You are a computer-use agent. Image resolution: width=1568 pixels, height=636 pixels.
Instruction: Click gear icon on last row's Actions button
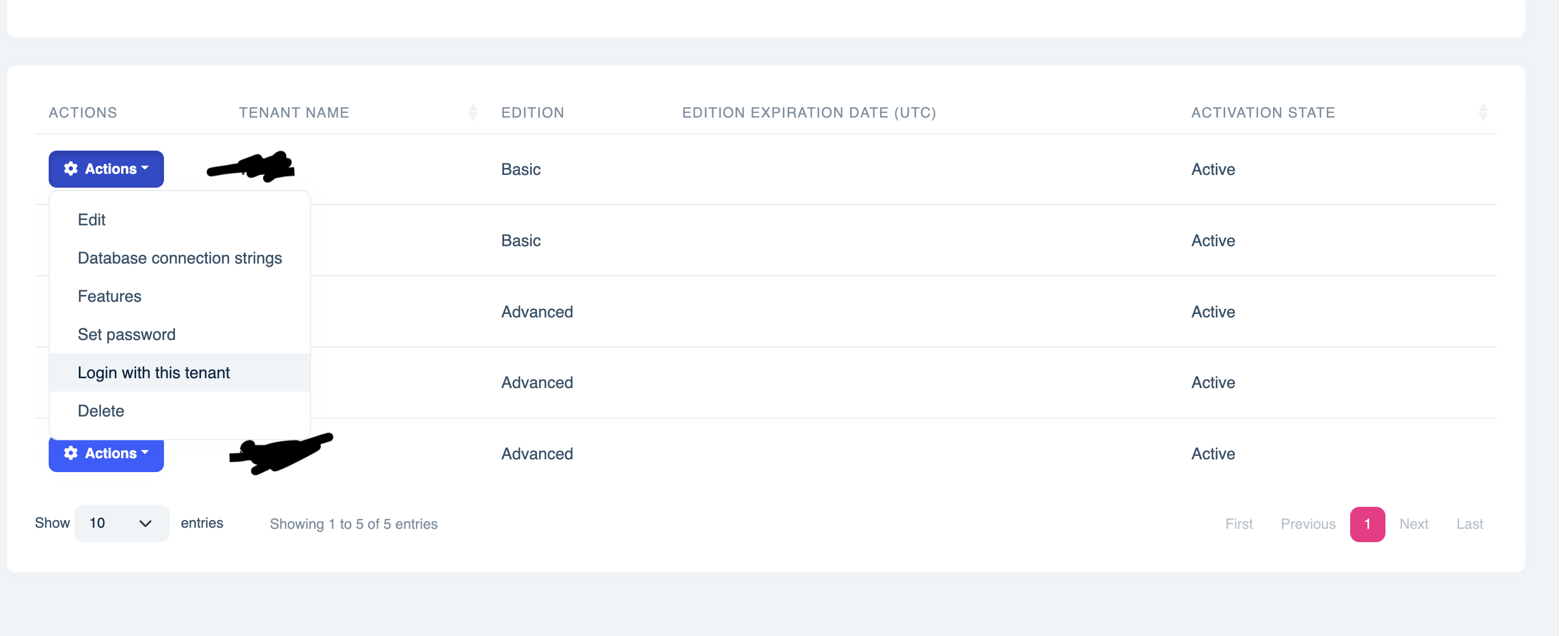point(71,453)
